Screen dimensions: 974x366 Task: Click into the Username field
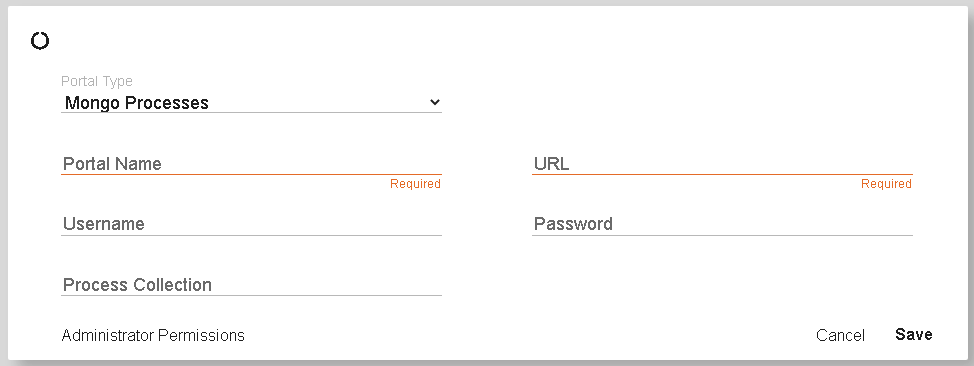click(x=251, y=224)
